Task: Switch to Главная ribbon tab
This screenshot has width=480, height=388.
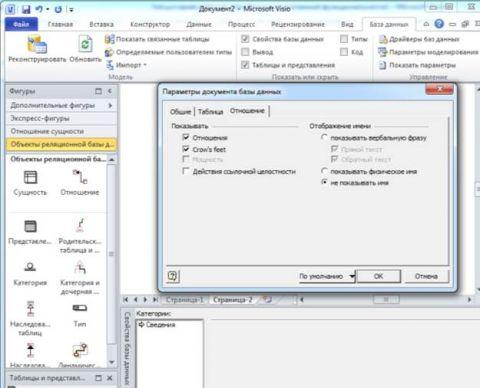Action: click(x=60, y=24)
